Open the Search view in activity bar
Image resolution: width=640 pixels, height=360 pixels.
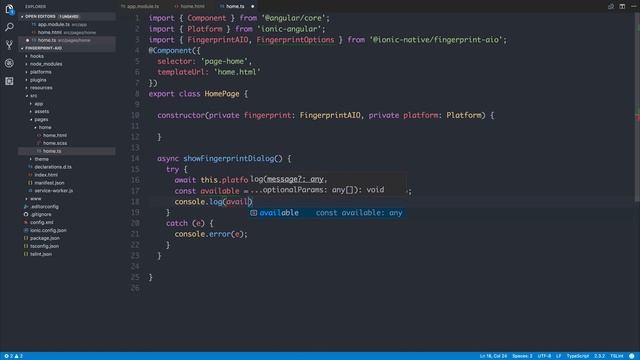coord(9,27)
